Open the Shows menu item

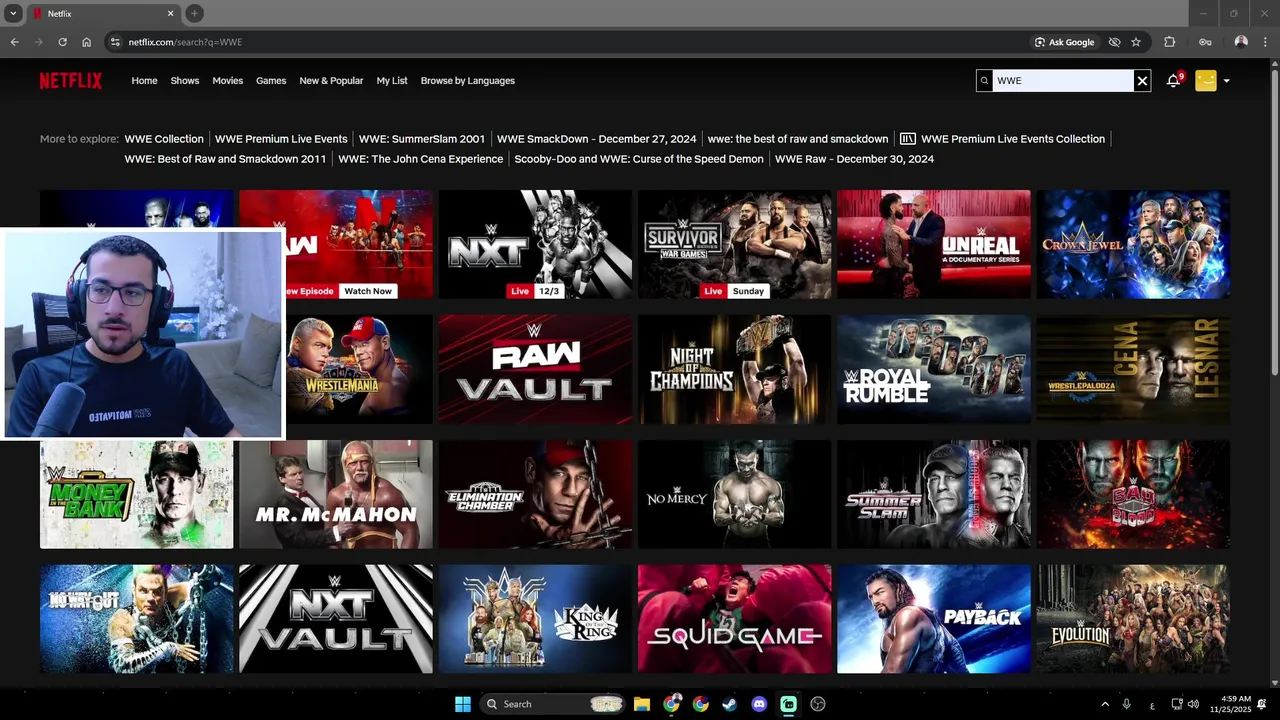pyautogui.click(x=185, y=81)
